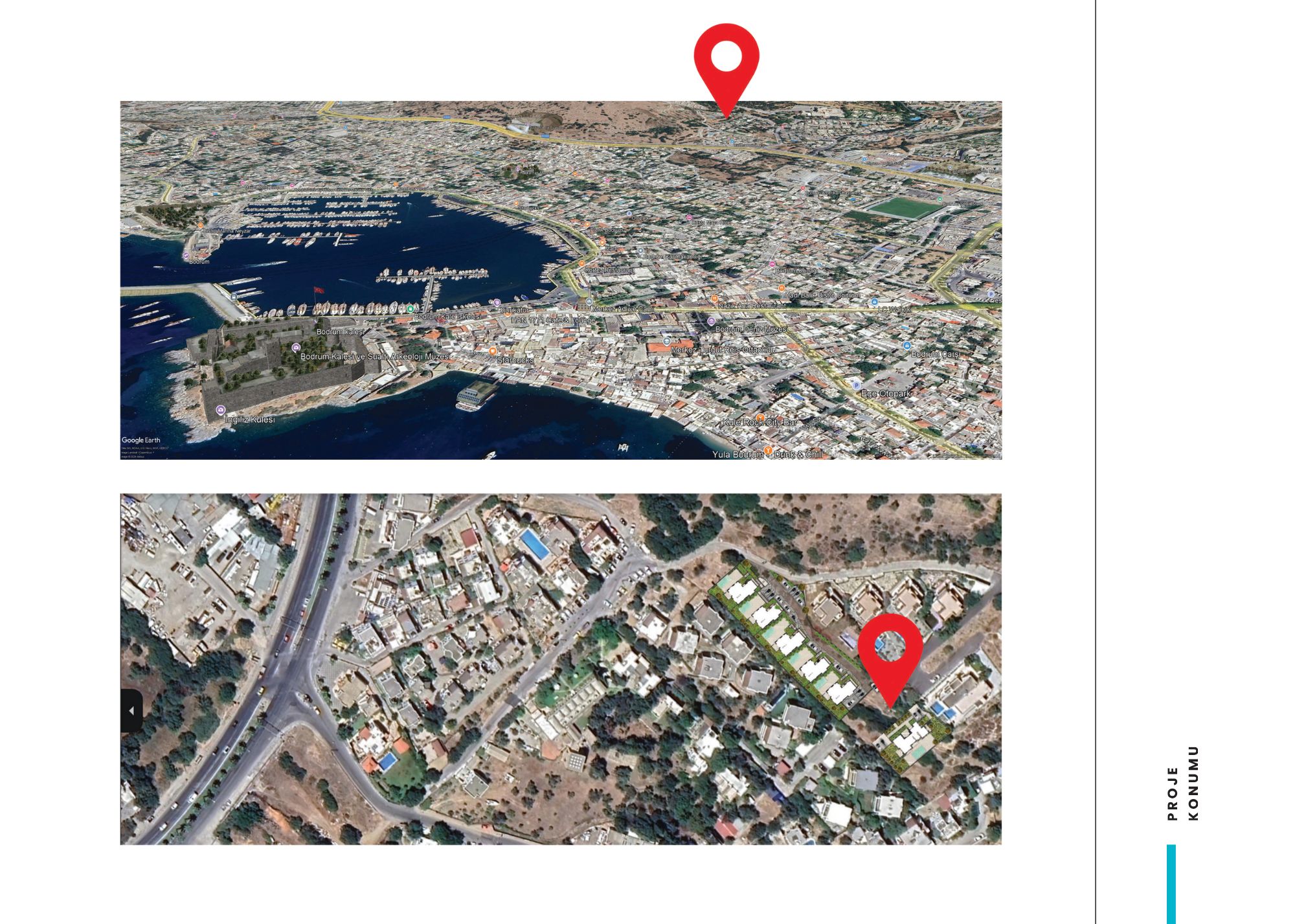1295x924 pixels.
Task: Click the İngiliz Kulesi camera marker
Action: click(x=221, y=410)
